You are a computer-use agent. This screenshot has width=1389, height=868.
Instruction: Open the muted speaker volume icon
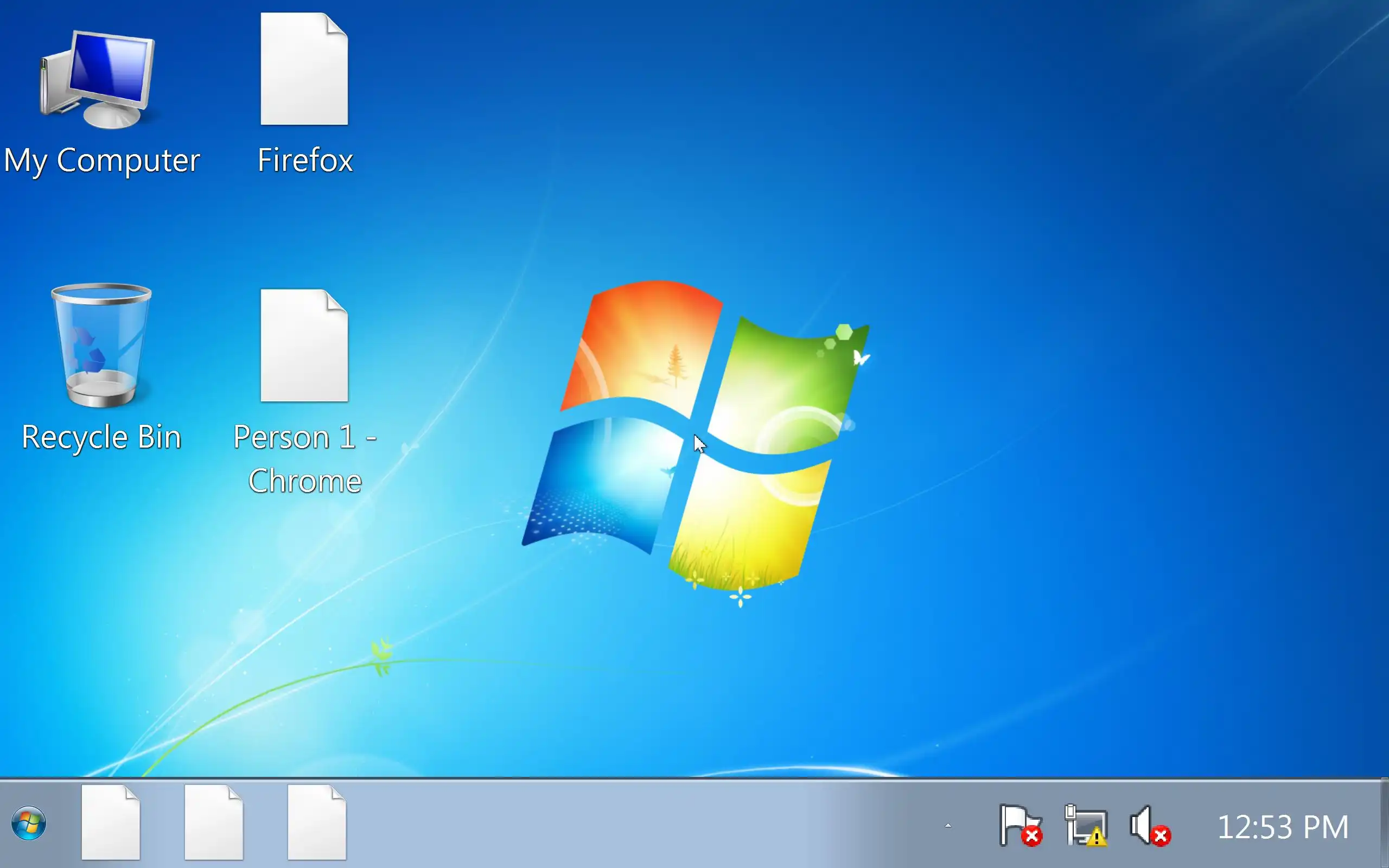click(x=1149, y=826)
